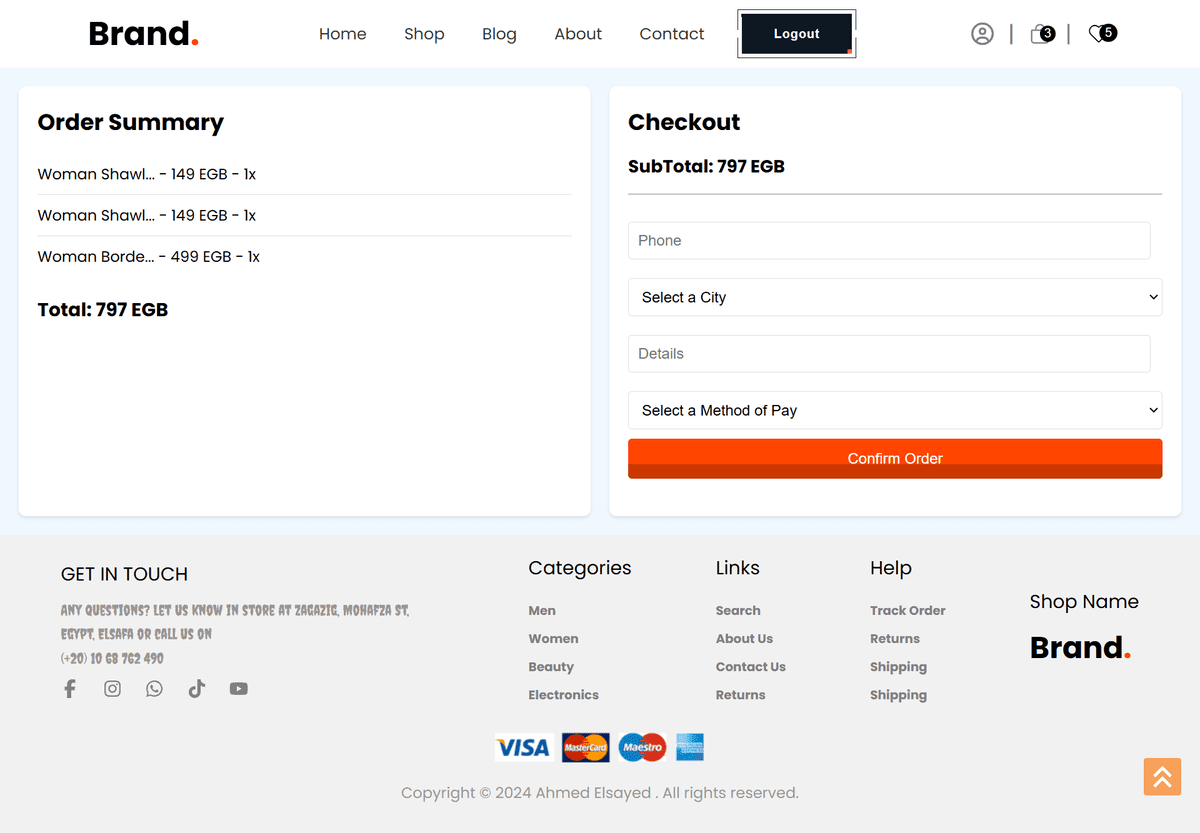Open the WhatsApp icon in footer
The width and height of the screenshot is (1200, 833).
(154, 689)
